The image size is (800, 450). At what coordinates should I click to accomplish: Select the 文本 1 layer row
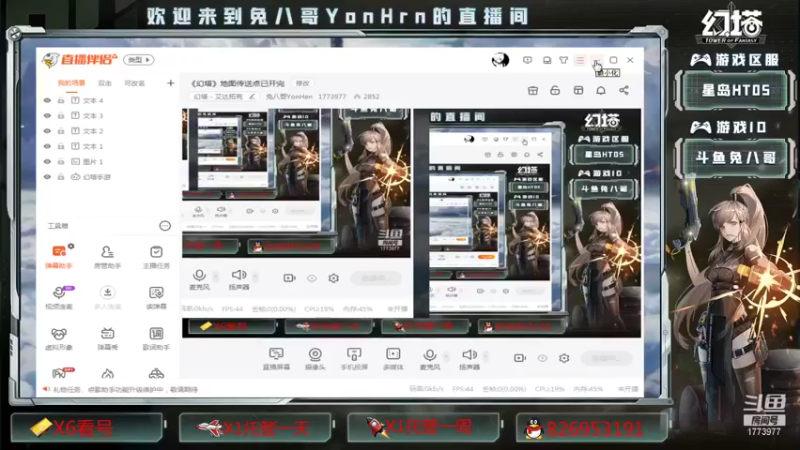pos(109,146)
